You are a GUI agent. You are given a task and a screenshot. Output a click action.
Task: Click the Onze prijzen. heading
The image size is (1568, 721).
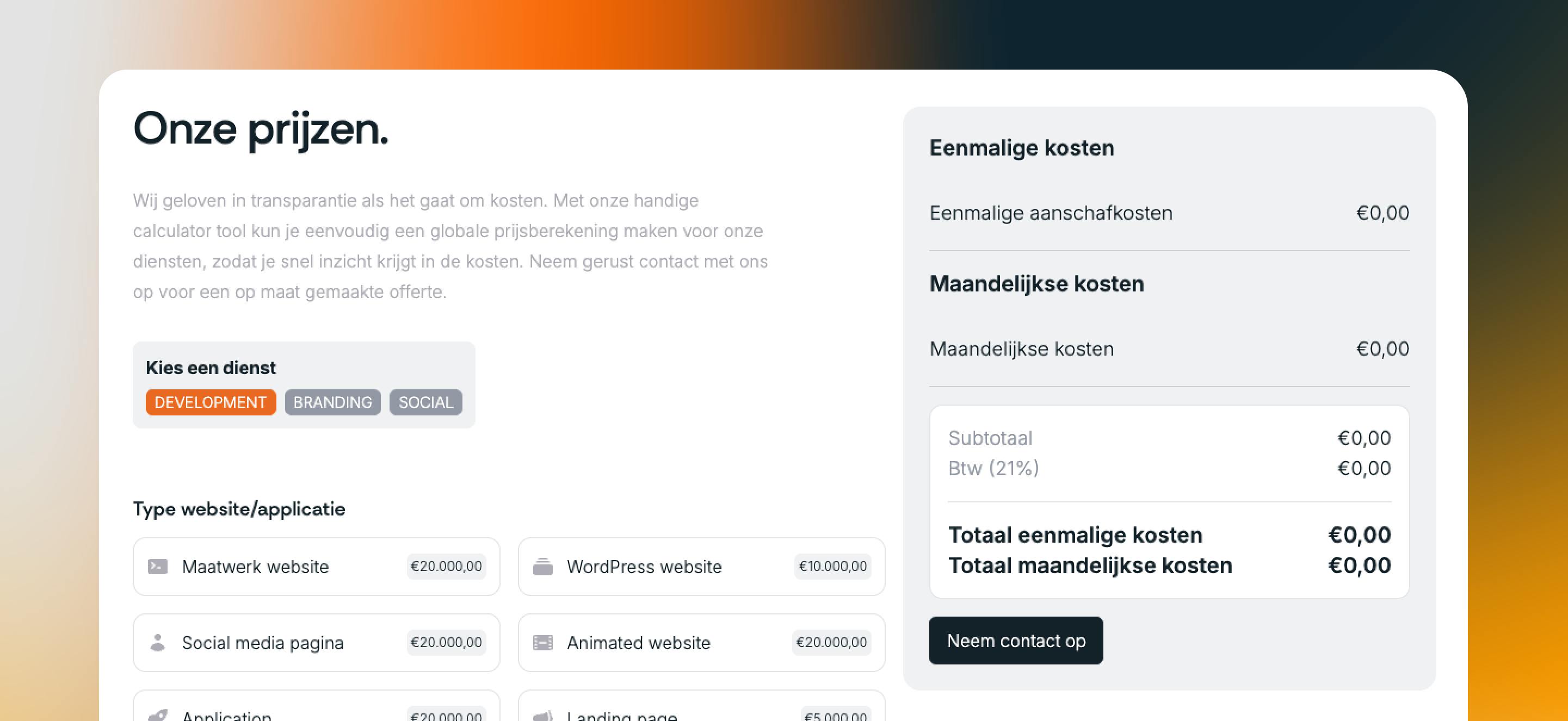[x=261, y=129]
